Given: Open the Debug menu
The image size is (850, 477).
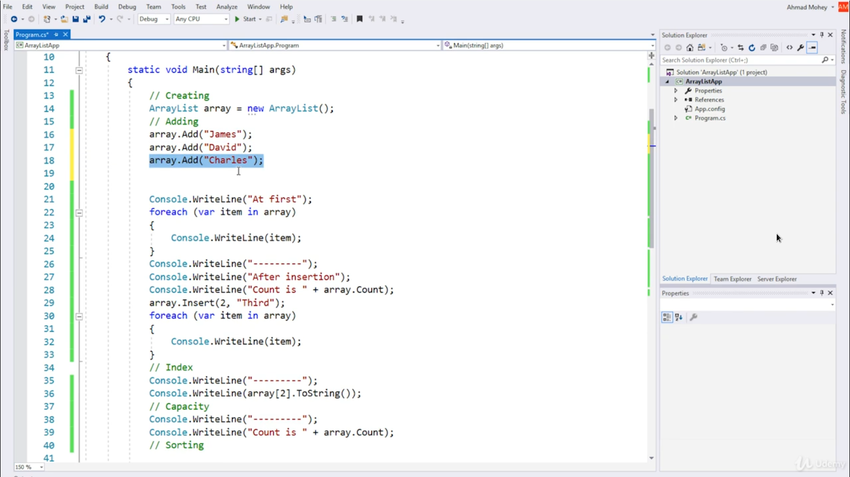Looking at the screenshot, I should pos(127,7).
